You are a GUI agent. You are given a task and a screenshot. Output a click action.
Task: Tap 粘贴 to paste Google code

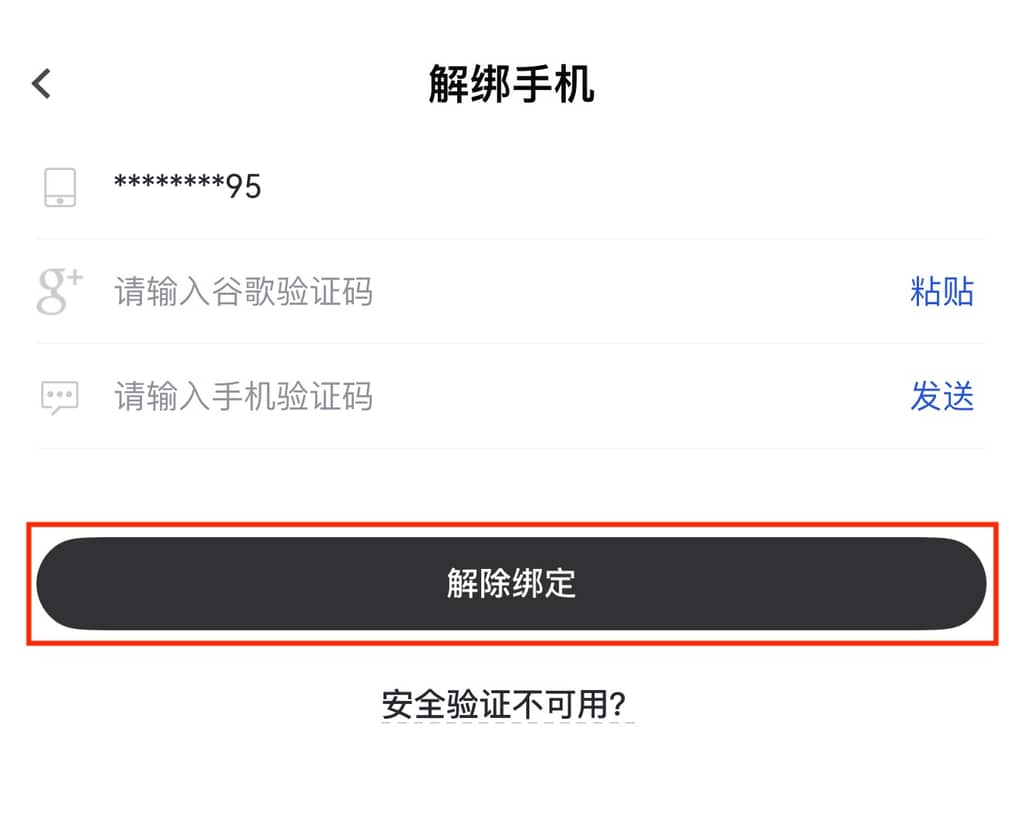point(941,292)
